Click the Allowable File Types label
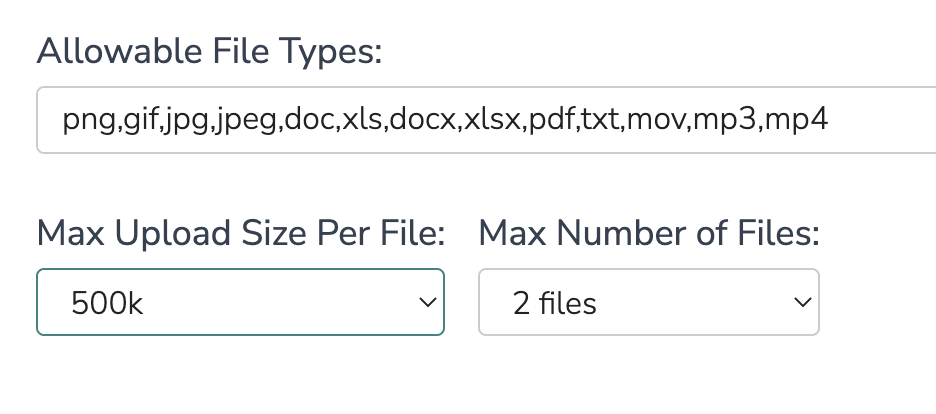 coord(209,51)
